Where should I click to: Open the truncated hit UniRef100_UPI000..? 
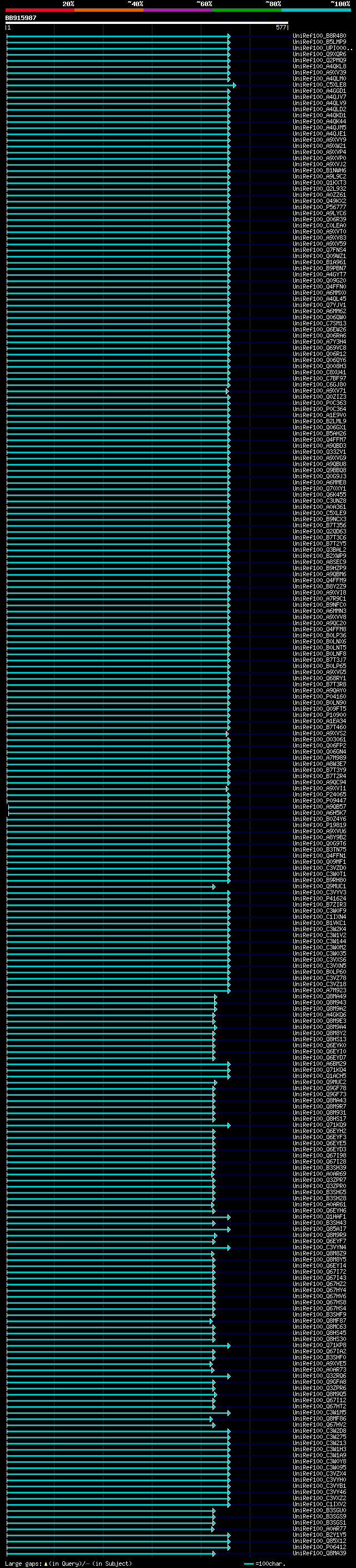pyautogui.click(x=323, y=48)
